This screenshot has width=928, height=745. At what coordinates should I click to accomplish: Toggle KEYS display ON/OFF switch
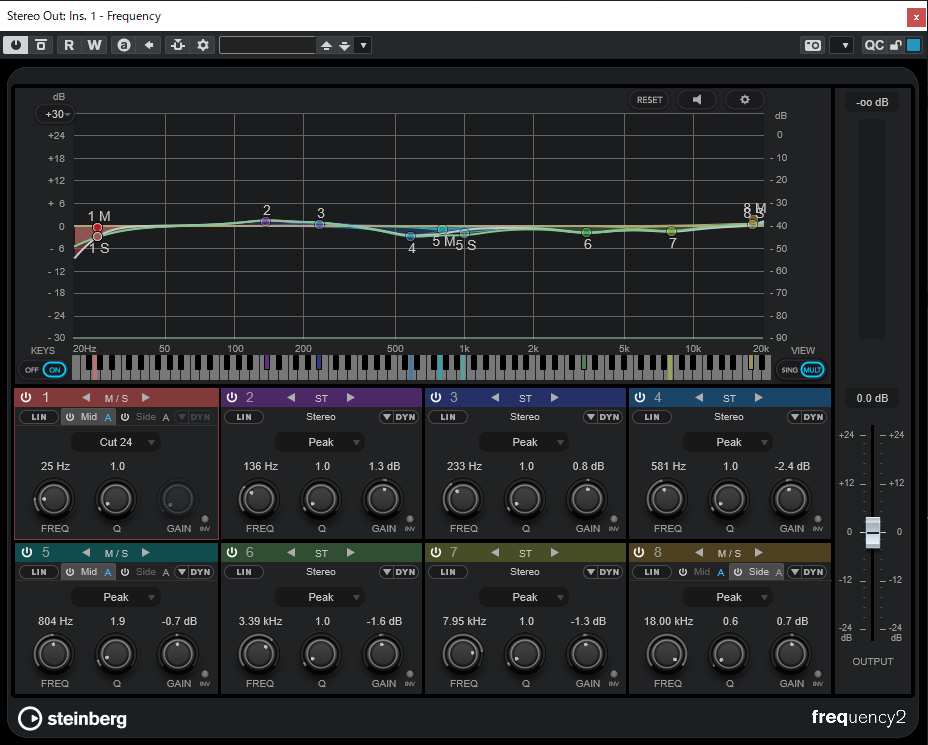(43, 370)
